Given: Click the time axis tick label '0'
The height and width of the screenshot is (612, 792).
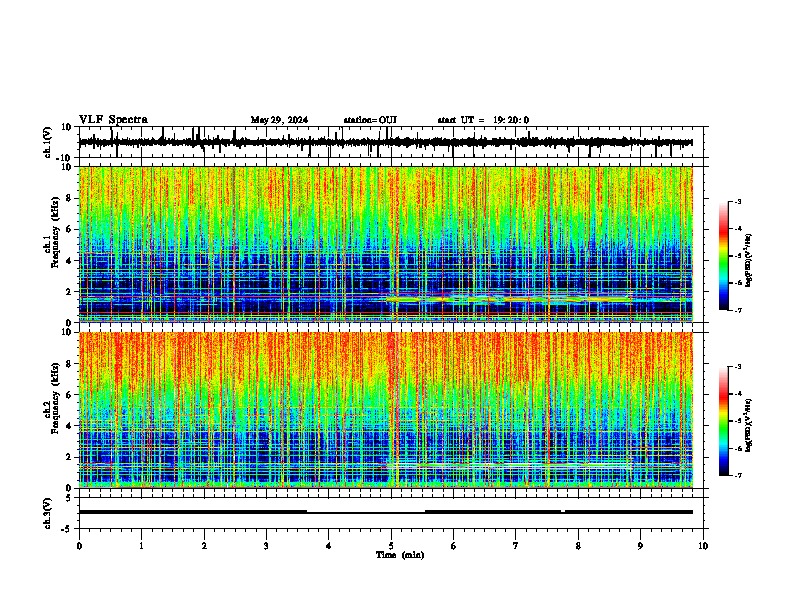Looking at the screenshot, I should coord(79,546).
